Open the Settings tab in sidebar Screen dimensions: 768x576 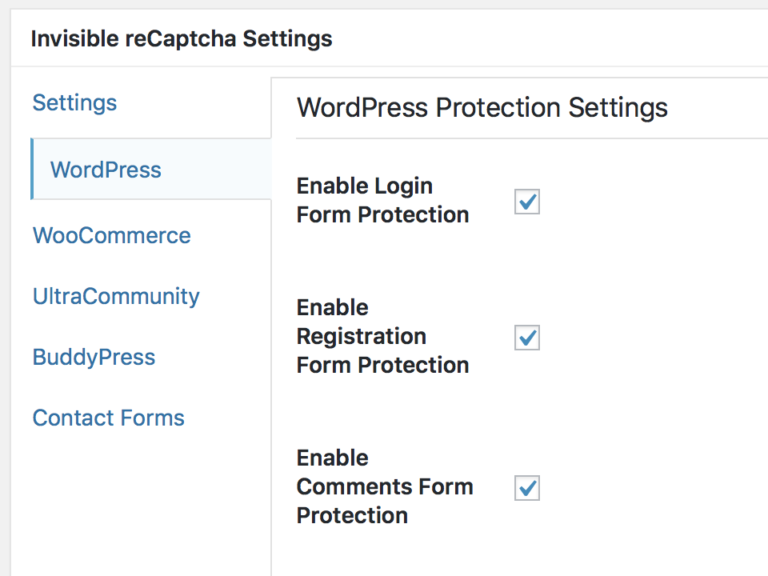coord(74,103)
